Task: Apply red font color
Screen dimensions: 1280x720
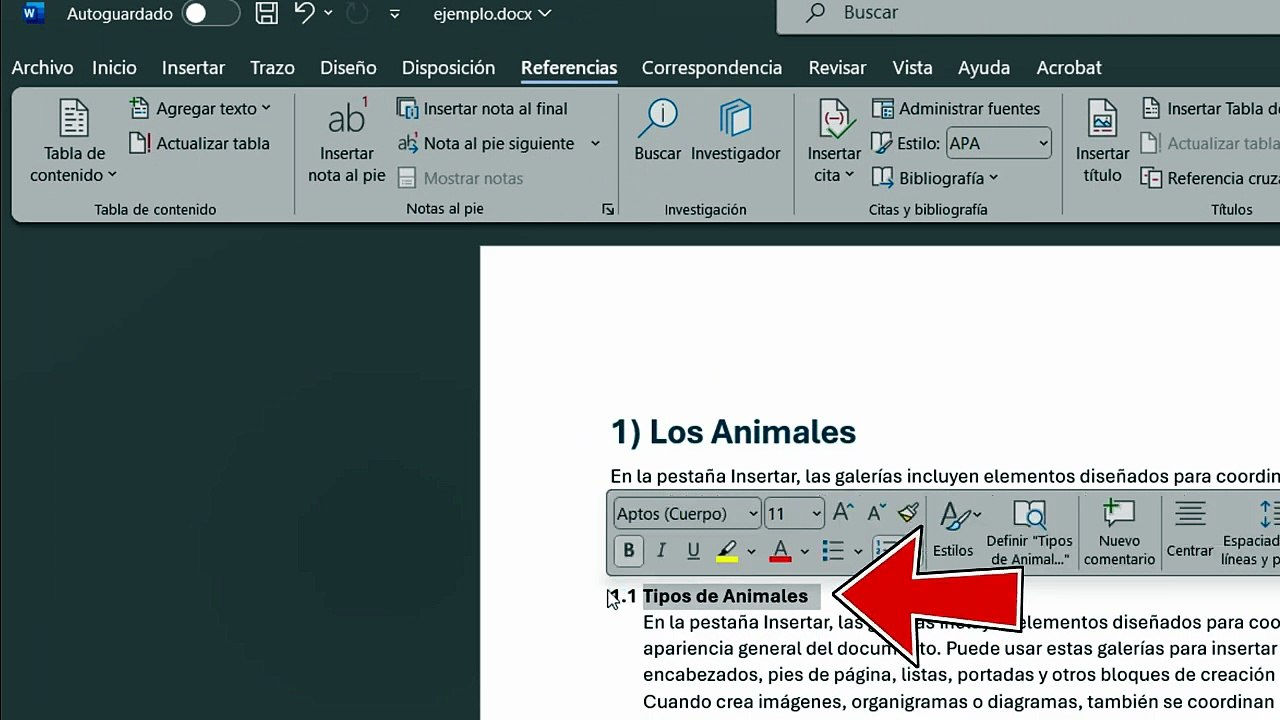Action: point(781,550)
